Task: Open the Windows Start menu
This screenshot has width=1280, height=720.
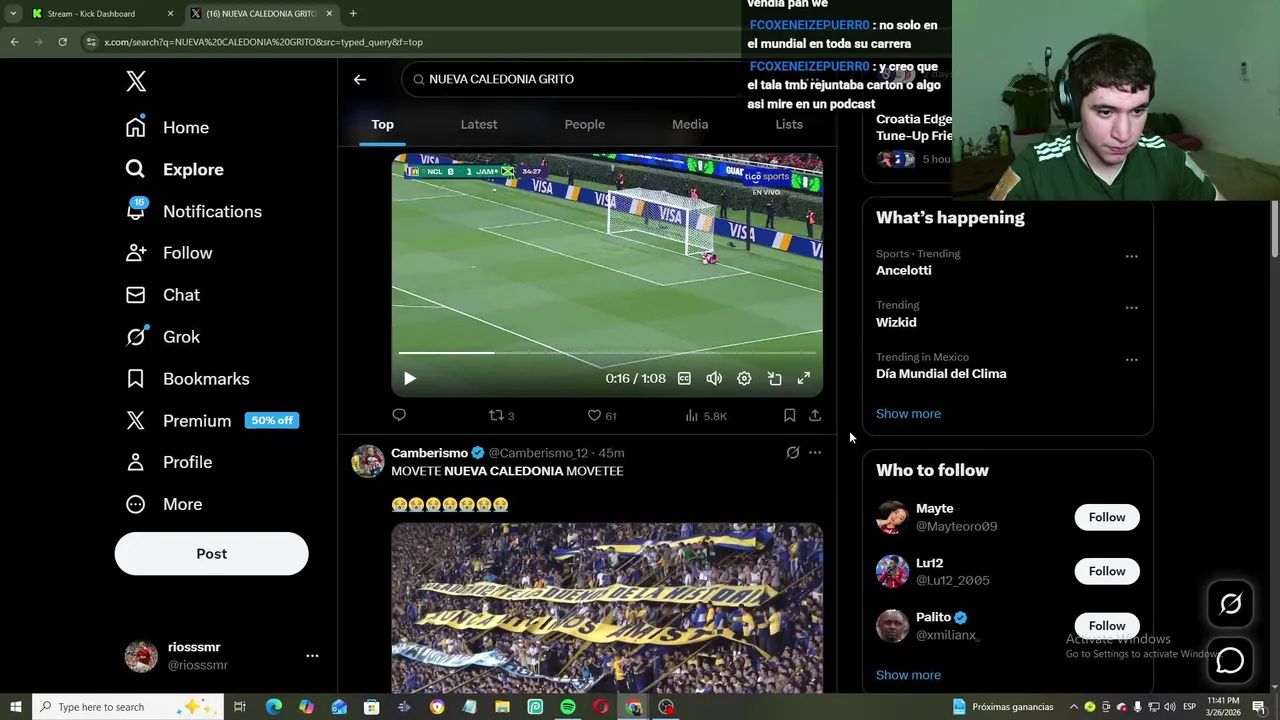Action: click(x=16, y=707)
